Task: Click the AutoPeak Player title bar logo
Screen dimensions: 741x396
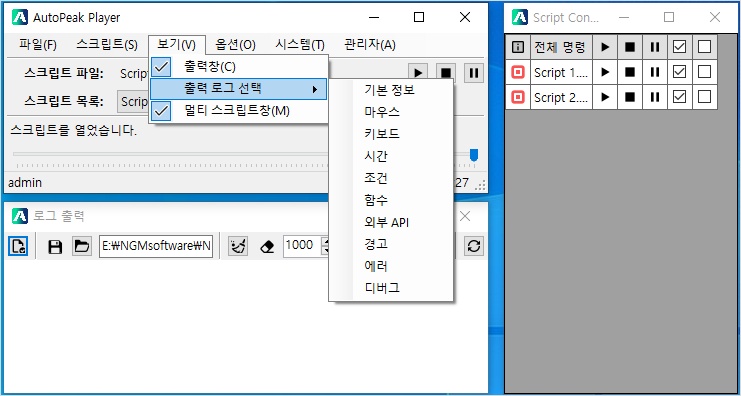Action: pyautogui.click(x=20, y=17)
